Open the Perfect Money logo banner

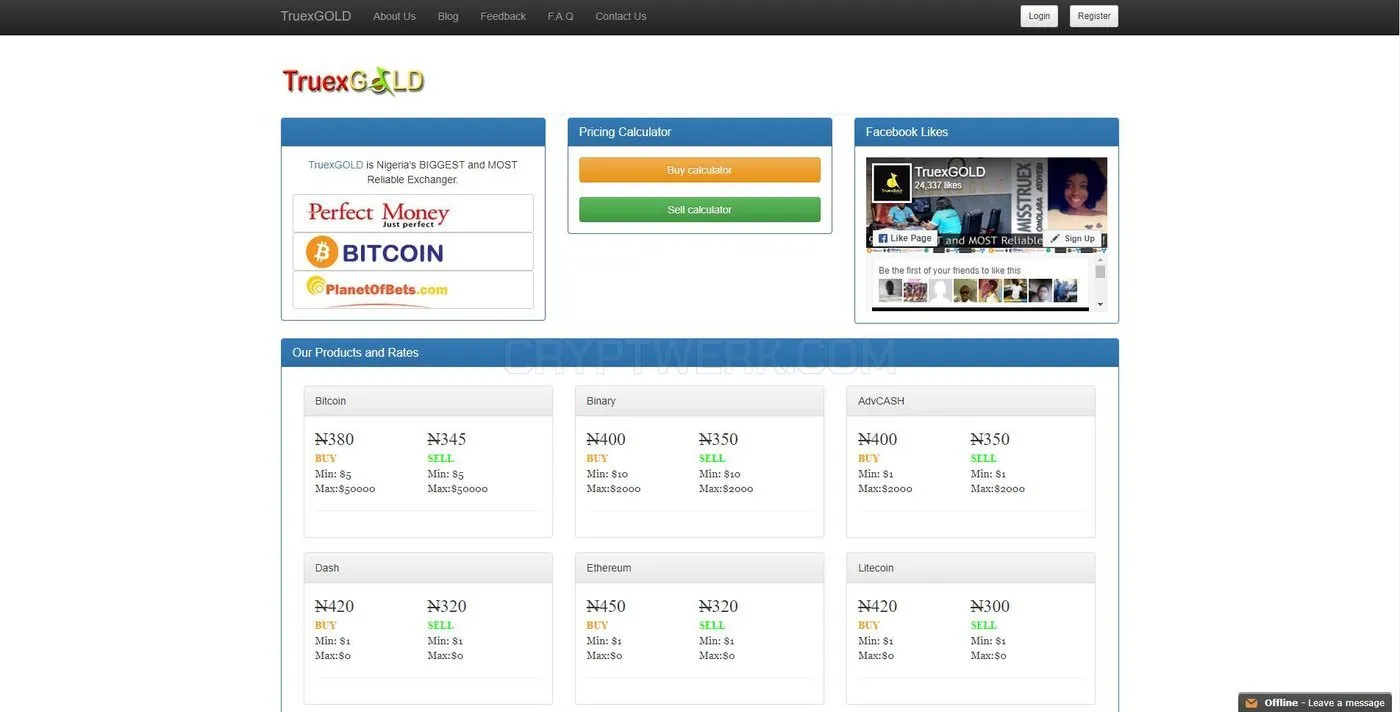[x=413, y=213]
